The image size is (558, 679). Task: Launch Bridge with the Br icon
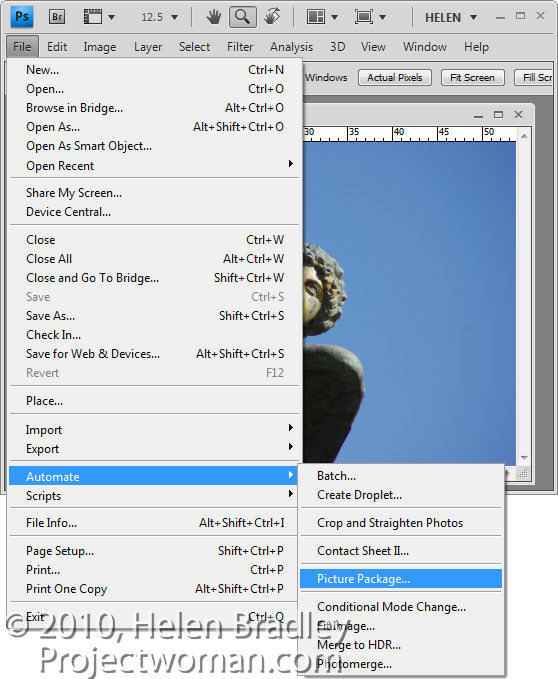click(x=57, y=17)
